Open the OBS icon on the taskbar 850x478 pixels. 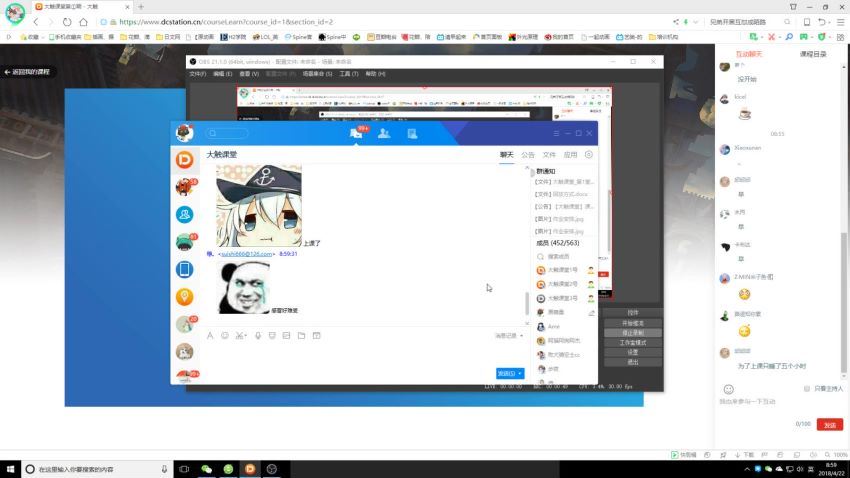pyautogui.click(x=272, y=469)
